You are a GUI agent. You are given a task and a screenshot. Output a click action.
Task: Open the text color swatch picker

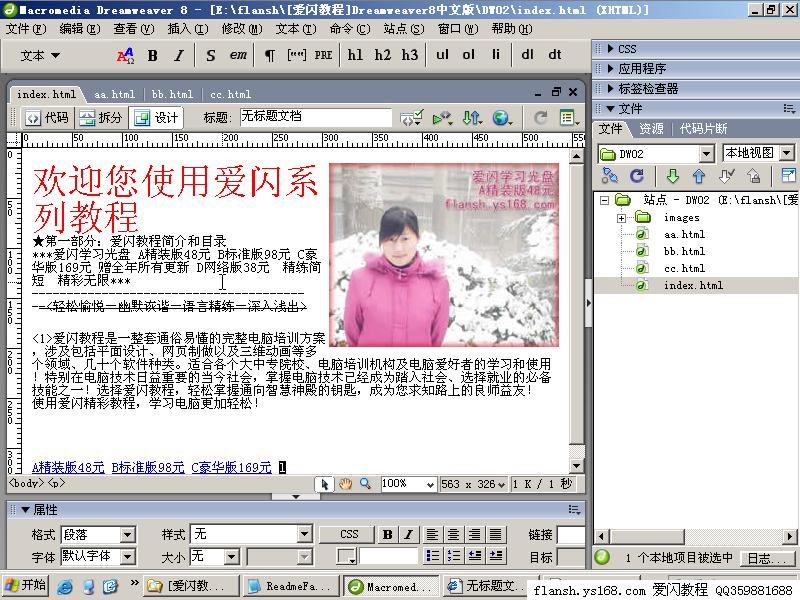click(346, 556)
